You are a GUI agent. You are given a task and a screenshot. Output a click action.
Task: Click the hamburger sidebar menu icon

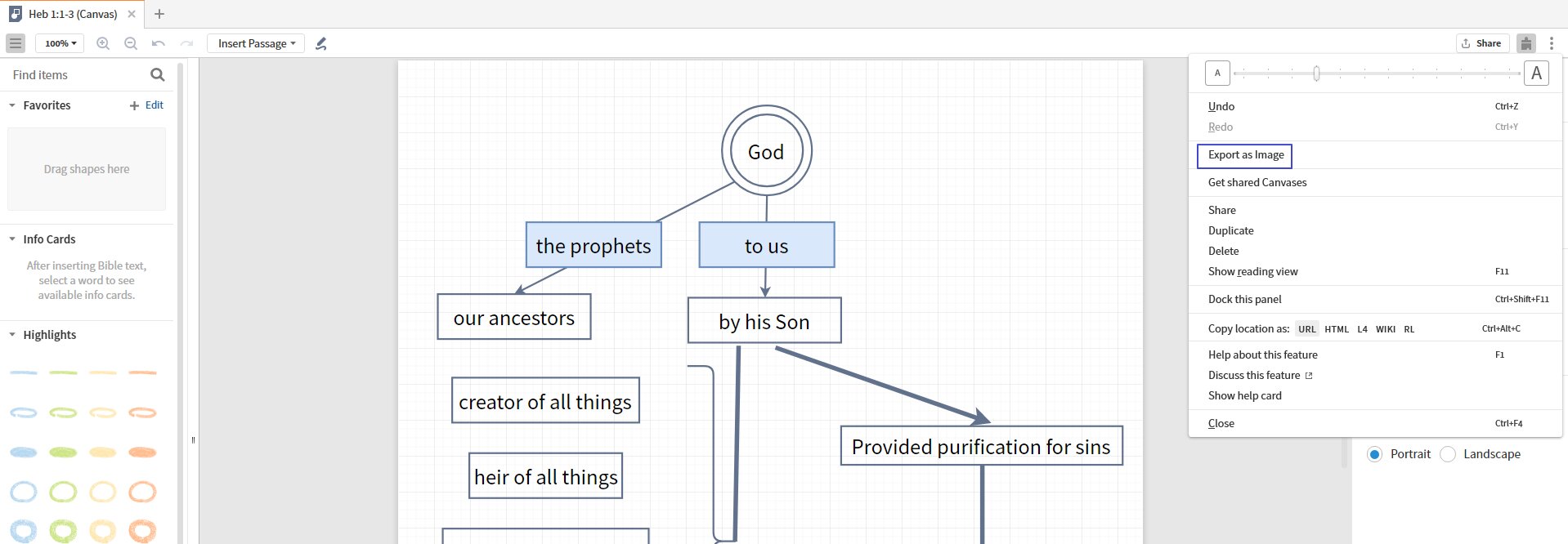(x=16, y=43)
